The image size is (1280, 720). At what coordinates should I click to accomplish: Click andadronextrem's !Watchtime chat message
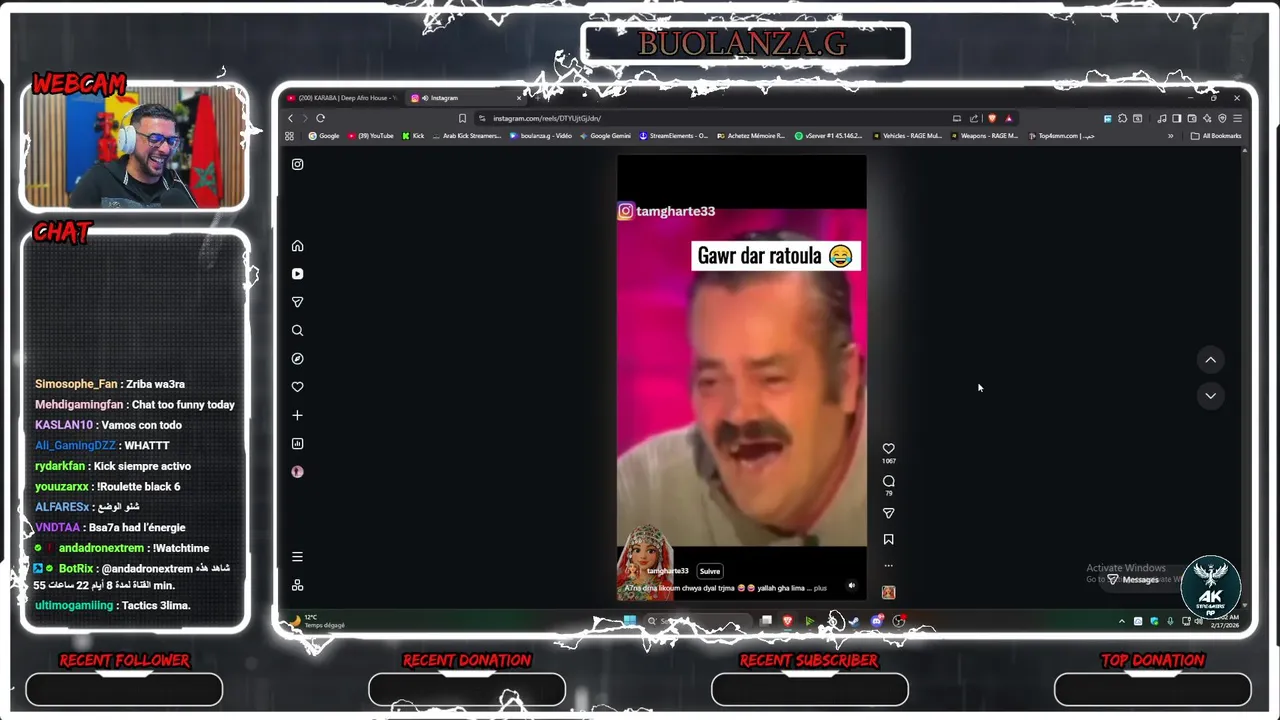click(134, 548)
